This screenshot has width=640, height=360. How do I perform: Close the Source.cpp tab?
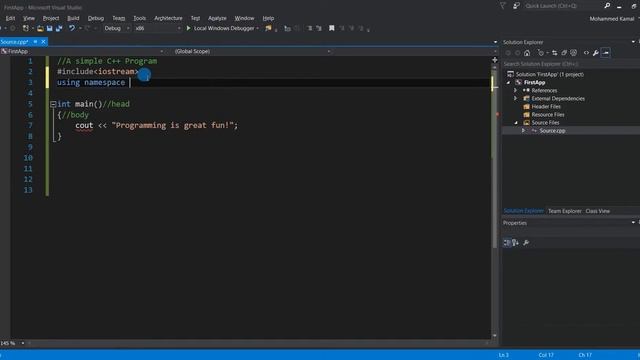[x=43, y=42]
